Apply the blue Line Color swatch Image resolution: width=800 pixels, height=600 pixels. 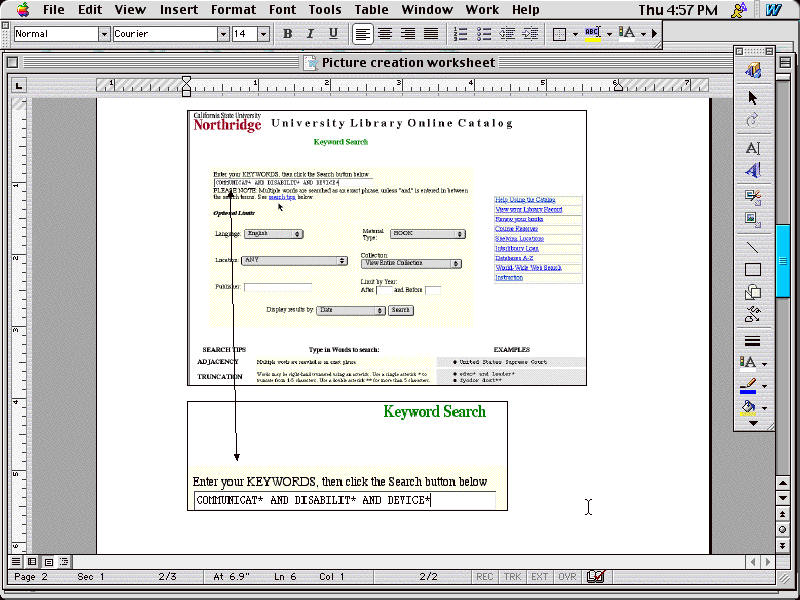[748, 386]
